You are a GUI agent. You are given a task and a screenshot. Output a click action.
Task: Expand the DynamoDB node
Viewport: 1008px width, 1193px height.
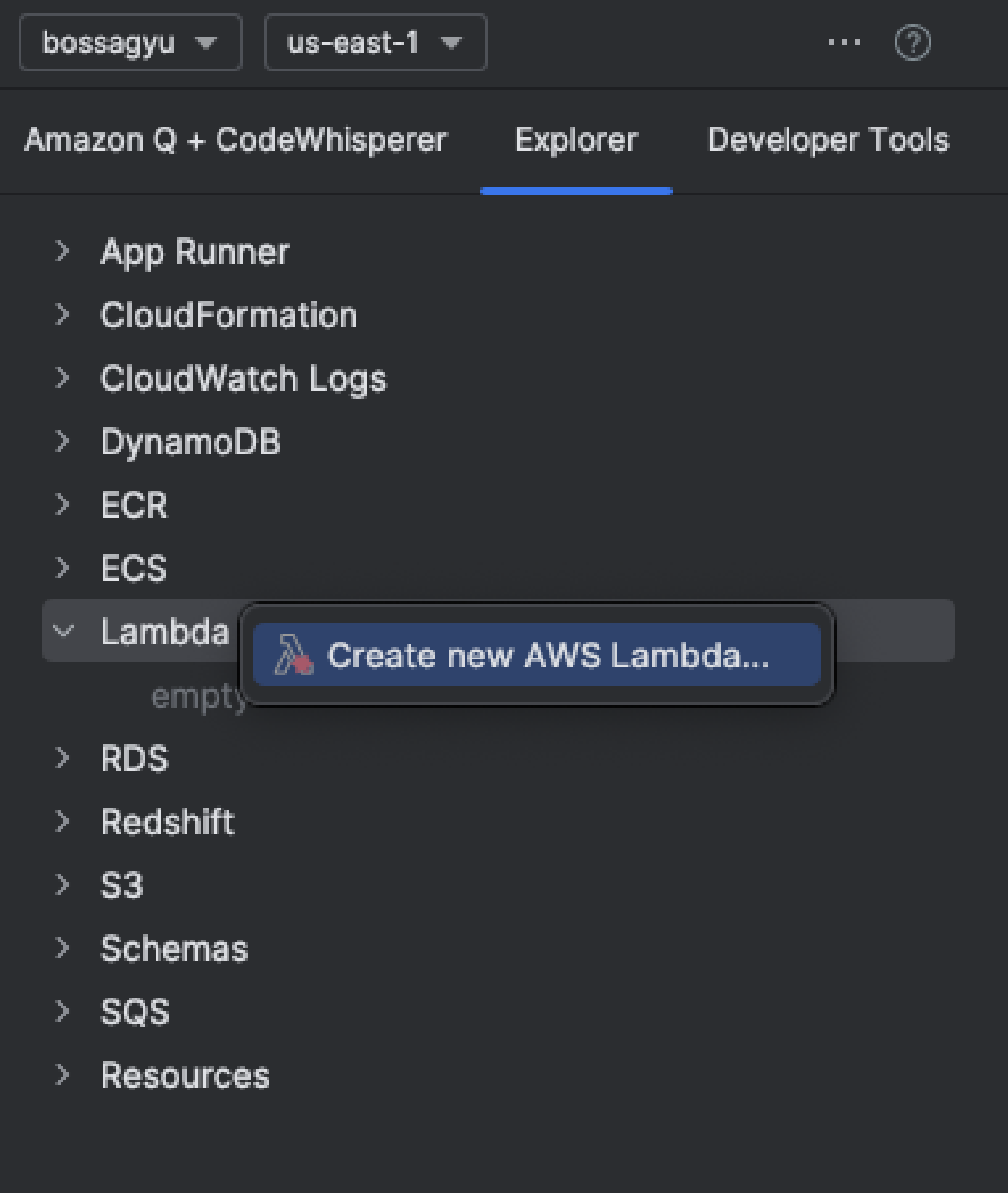pos(63,442)
